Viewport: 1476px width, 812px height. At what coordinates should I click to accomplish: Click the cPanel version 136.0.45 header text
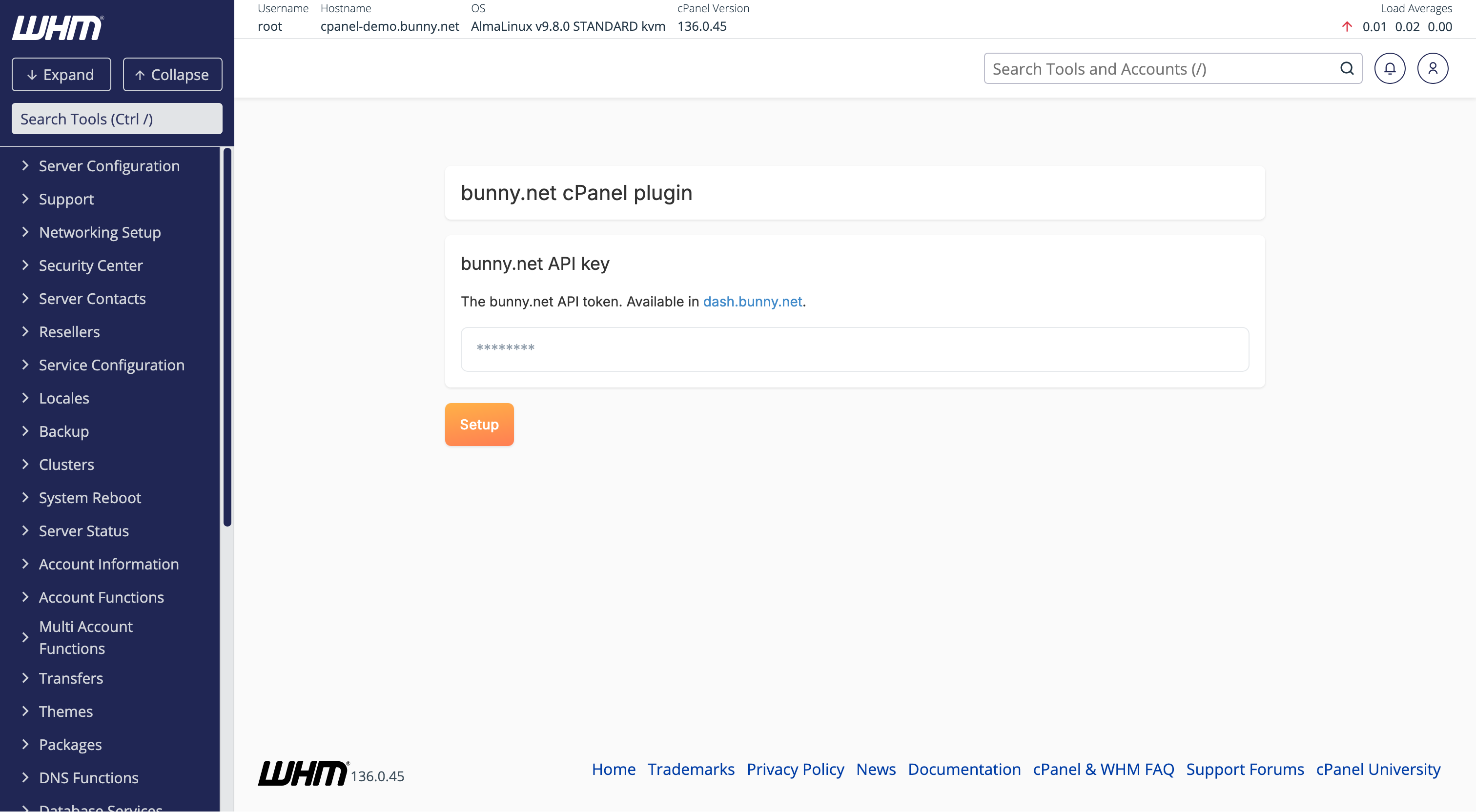[x=702, y=26]
